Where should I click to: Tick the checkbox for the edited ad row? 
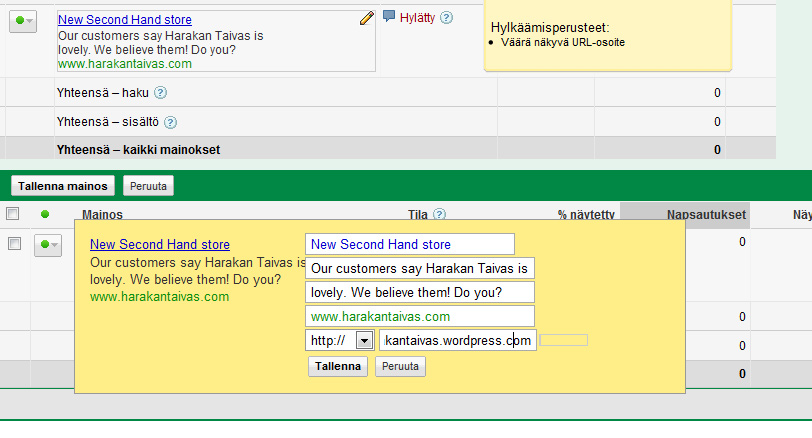point(13,244)
